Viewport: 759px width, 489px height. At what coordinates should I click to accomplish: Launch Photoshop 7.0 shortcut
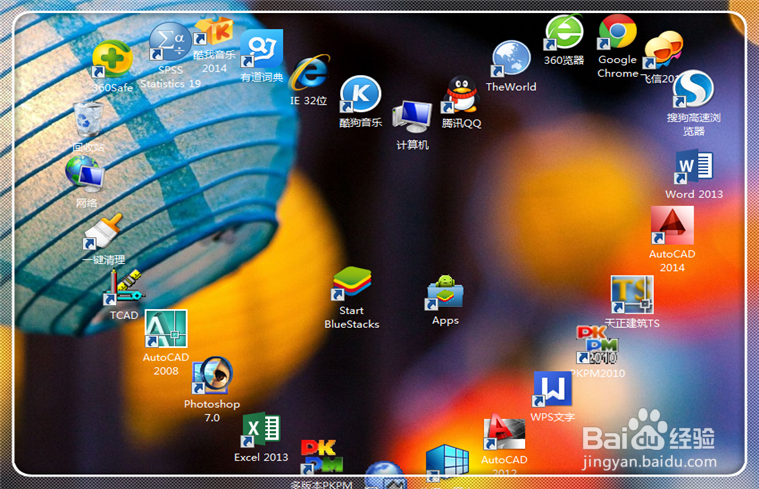212,376
